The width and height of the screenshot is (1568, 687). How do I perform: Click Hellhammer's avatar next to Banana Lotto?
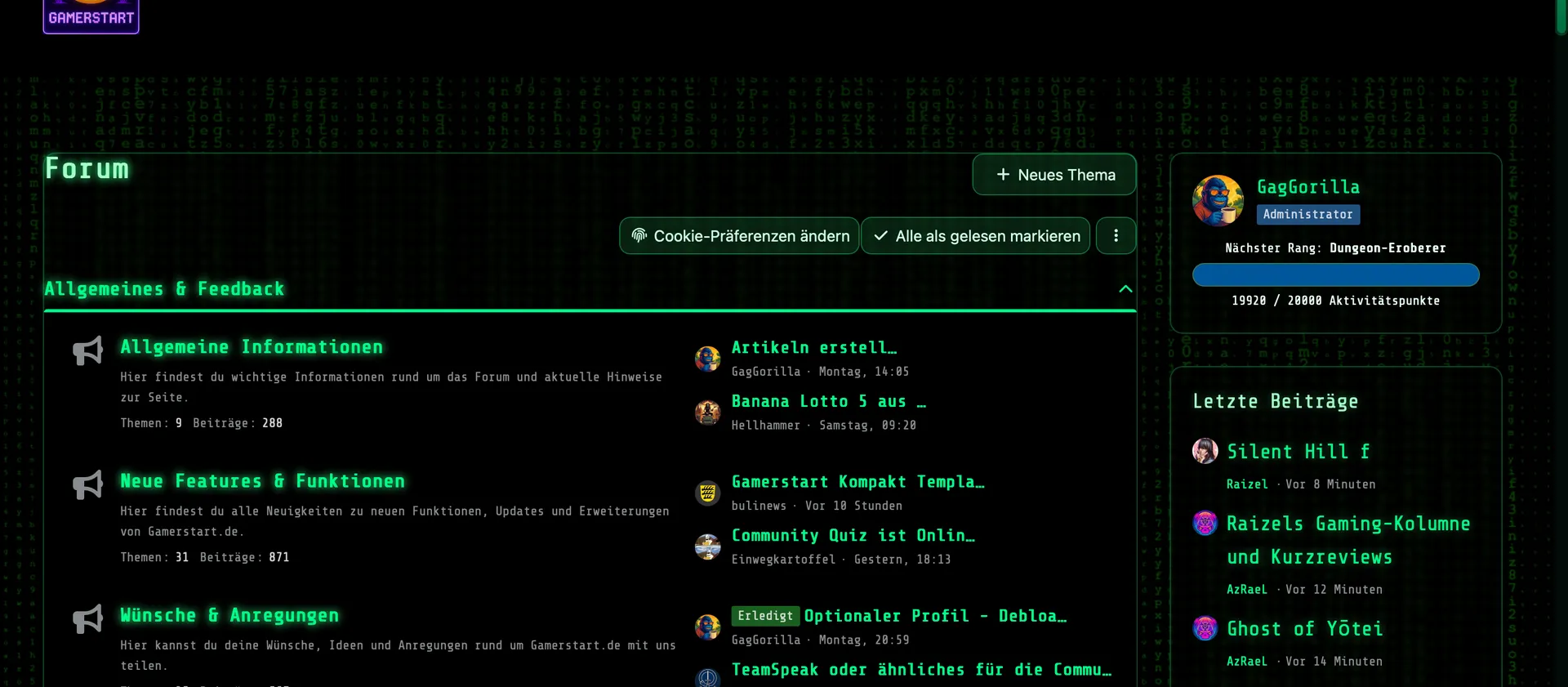click(707, 413)
